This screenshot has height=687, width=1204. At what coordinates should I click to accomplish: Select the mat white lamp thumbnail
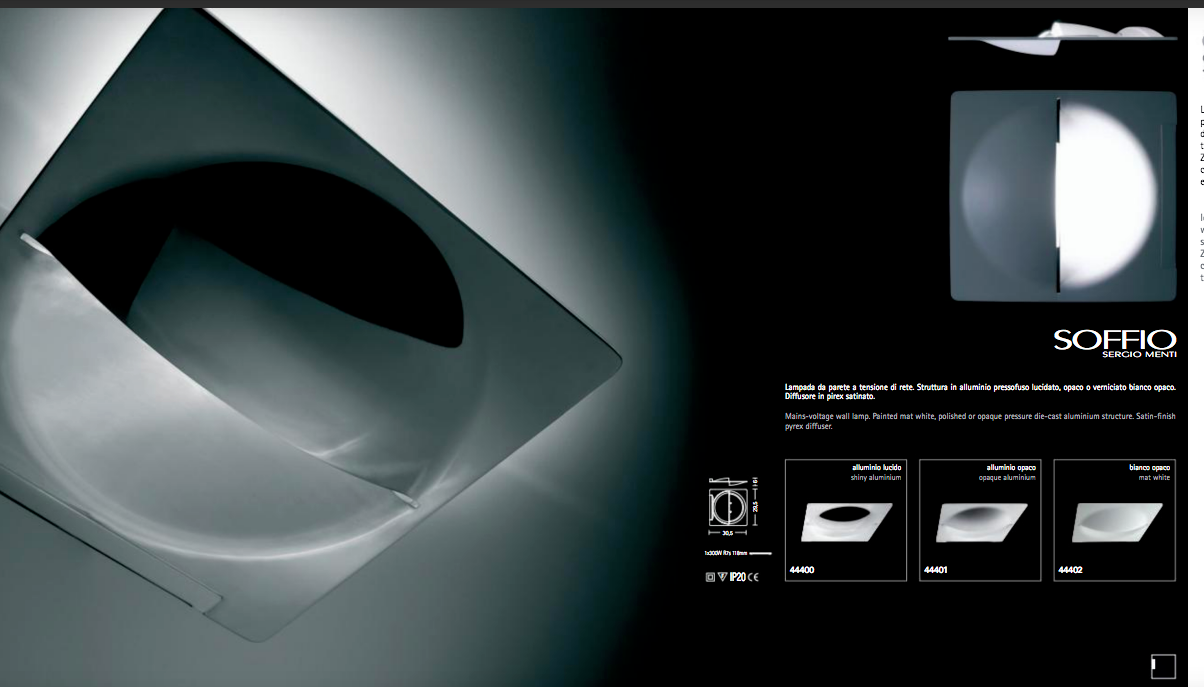coord(1115,522)
